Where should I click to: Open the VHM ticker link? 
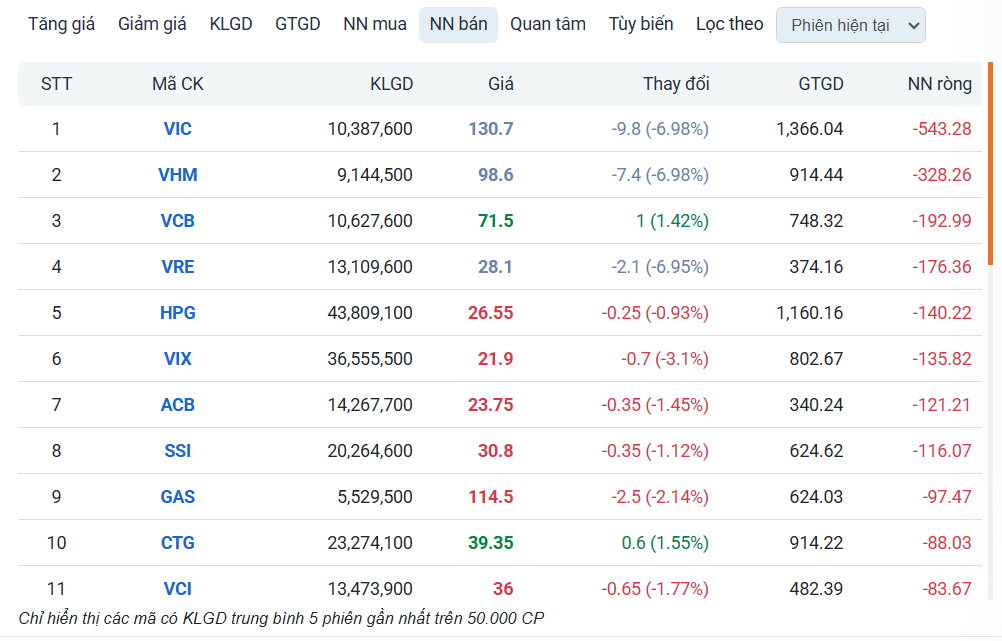point(178,174)
